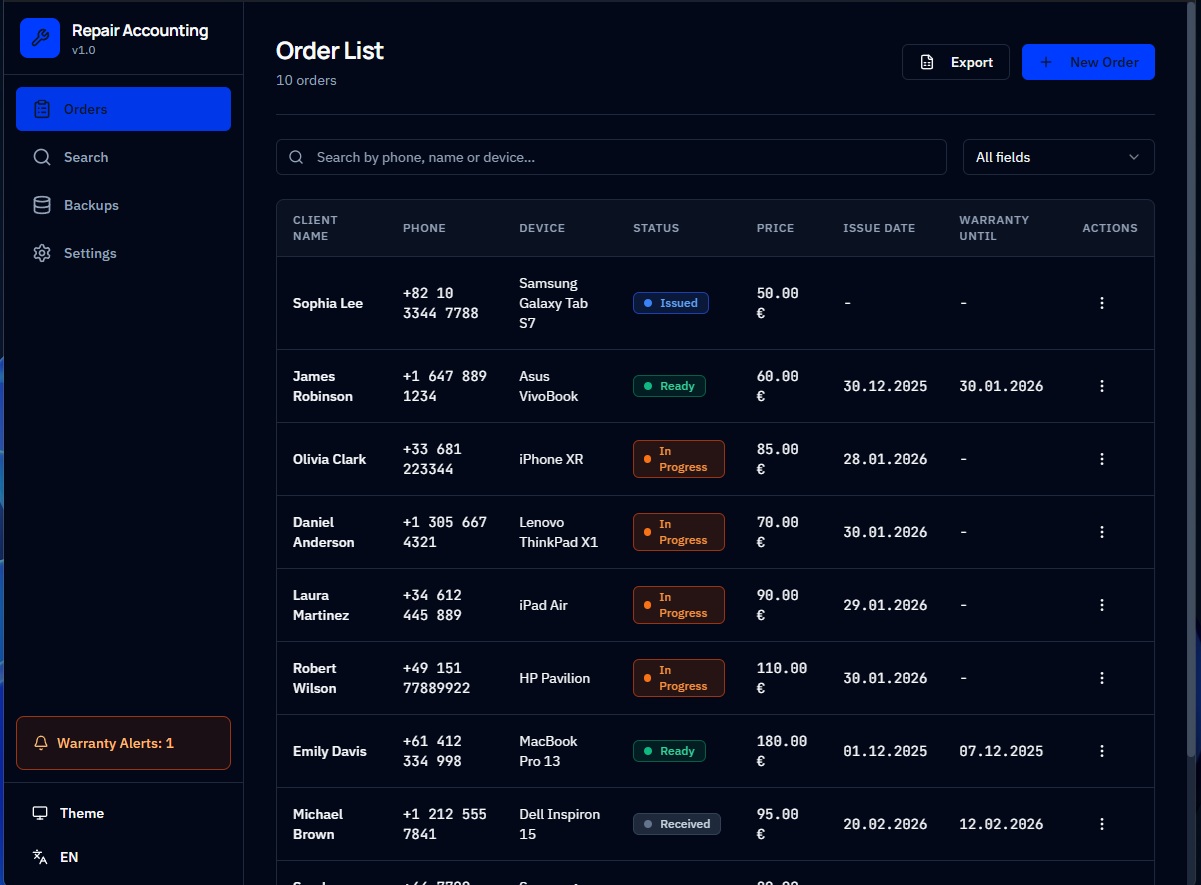Click the EN language translation icon
The image size is (1201, 885).
41,857
